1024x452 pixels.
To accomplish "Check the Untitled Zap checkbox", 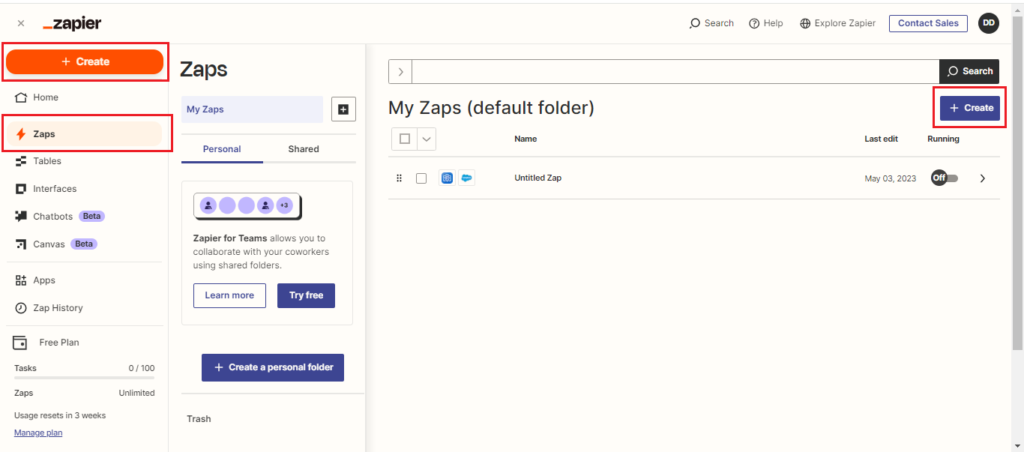I will click(x=421, y=178).
